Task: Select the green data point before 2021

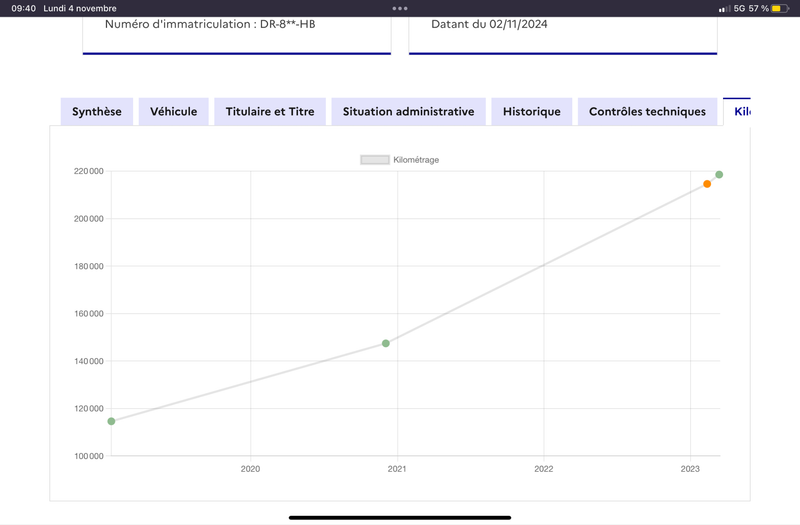Action: click(x=386, y=343)
